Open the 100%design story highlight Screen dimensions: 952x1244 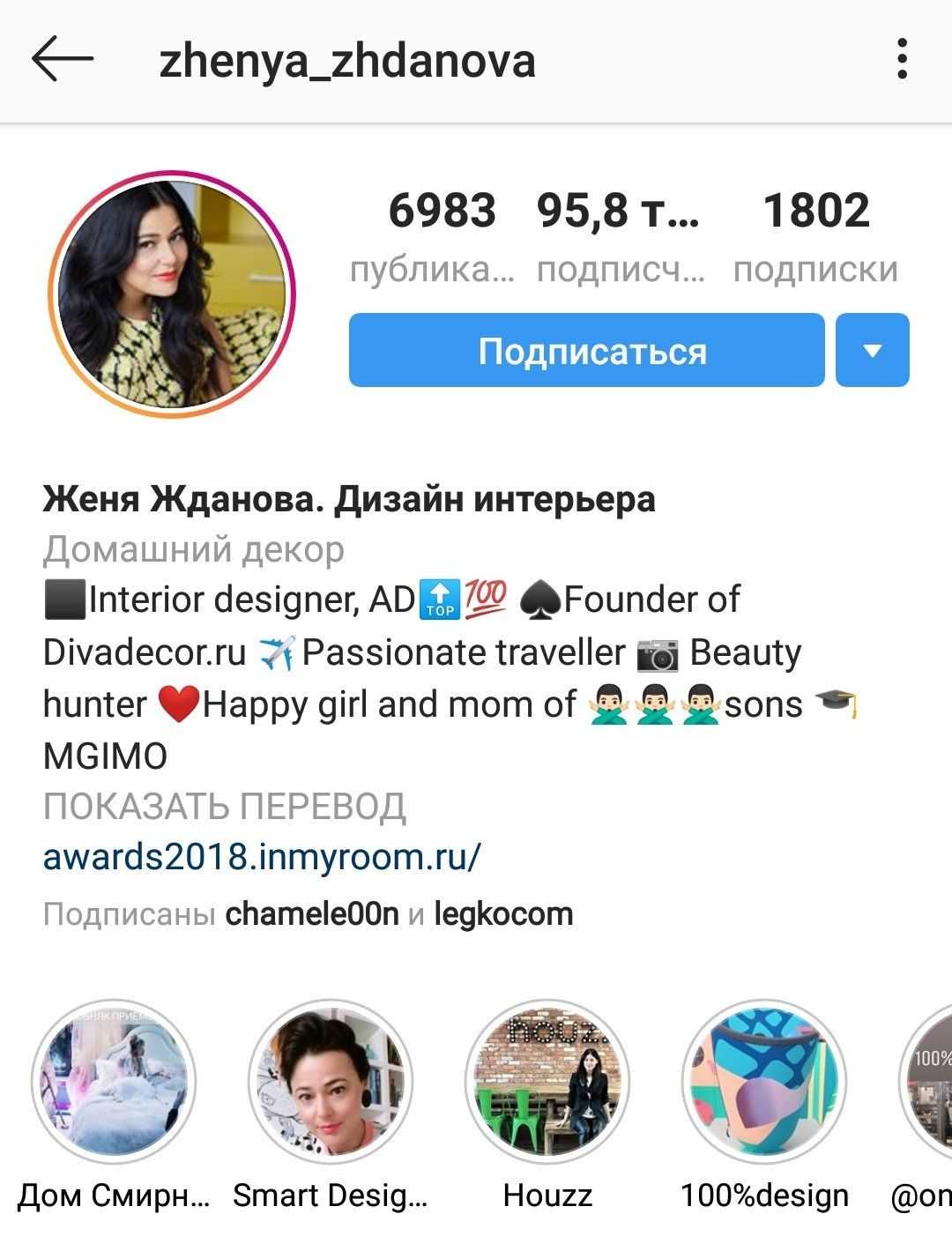coord(764,1082)
